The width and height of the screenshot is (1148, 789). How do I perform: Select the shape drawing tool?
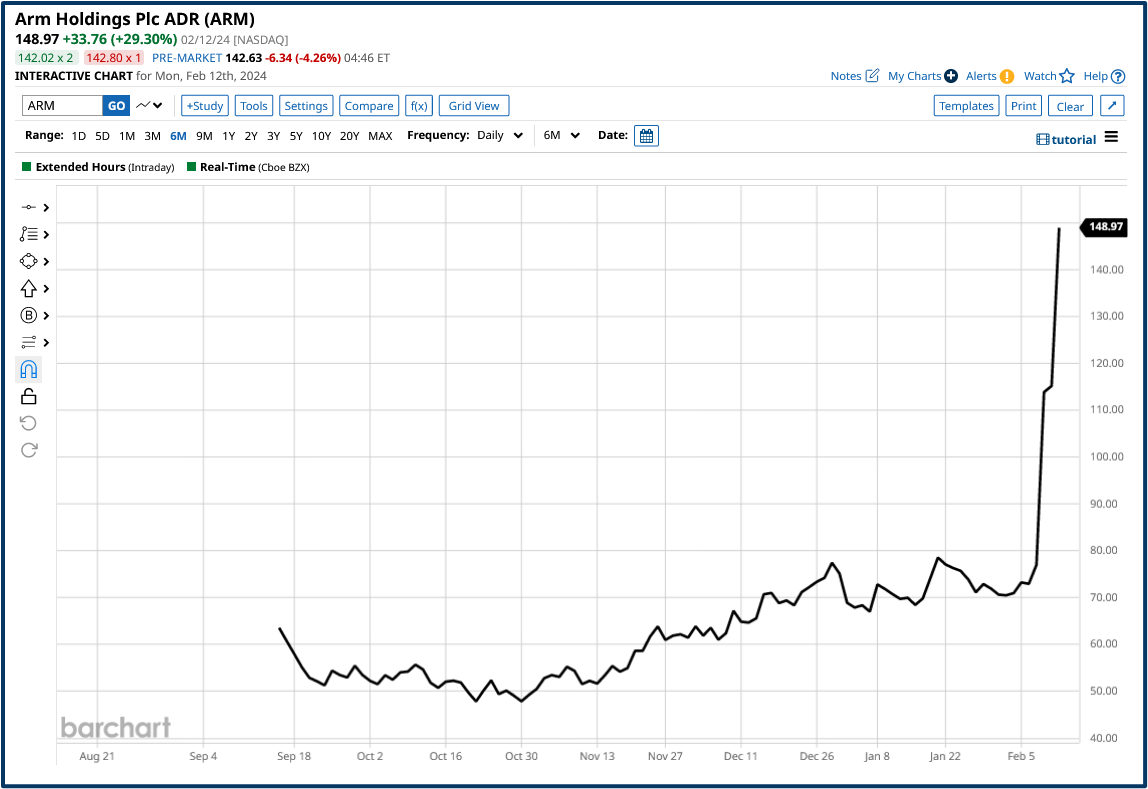pos(28,261)
